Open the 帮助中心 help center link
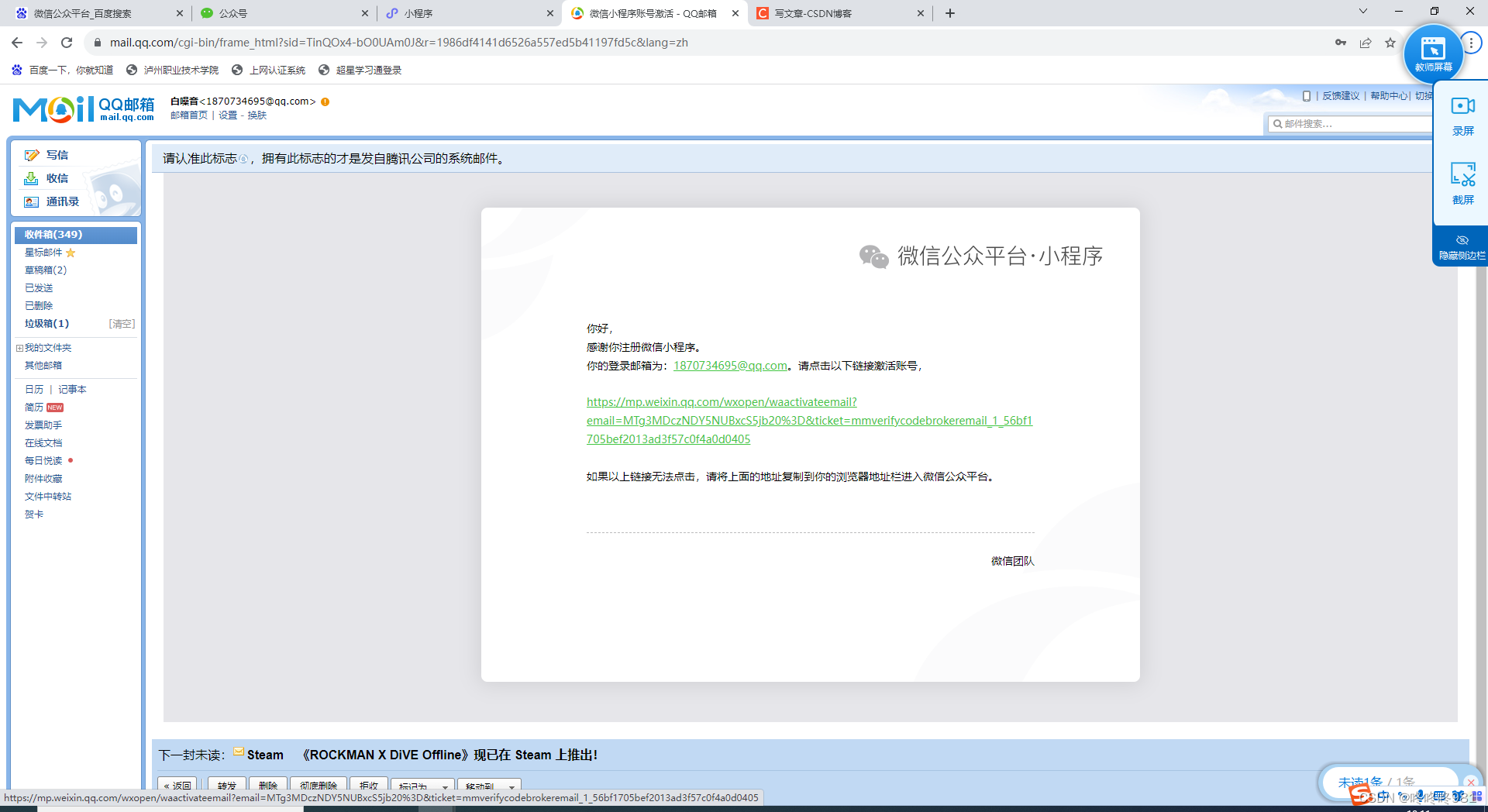Screen dimensions: 1488x812 (1389, 96)
